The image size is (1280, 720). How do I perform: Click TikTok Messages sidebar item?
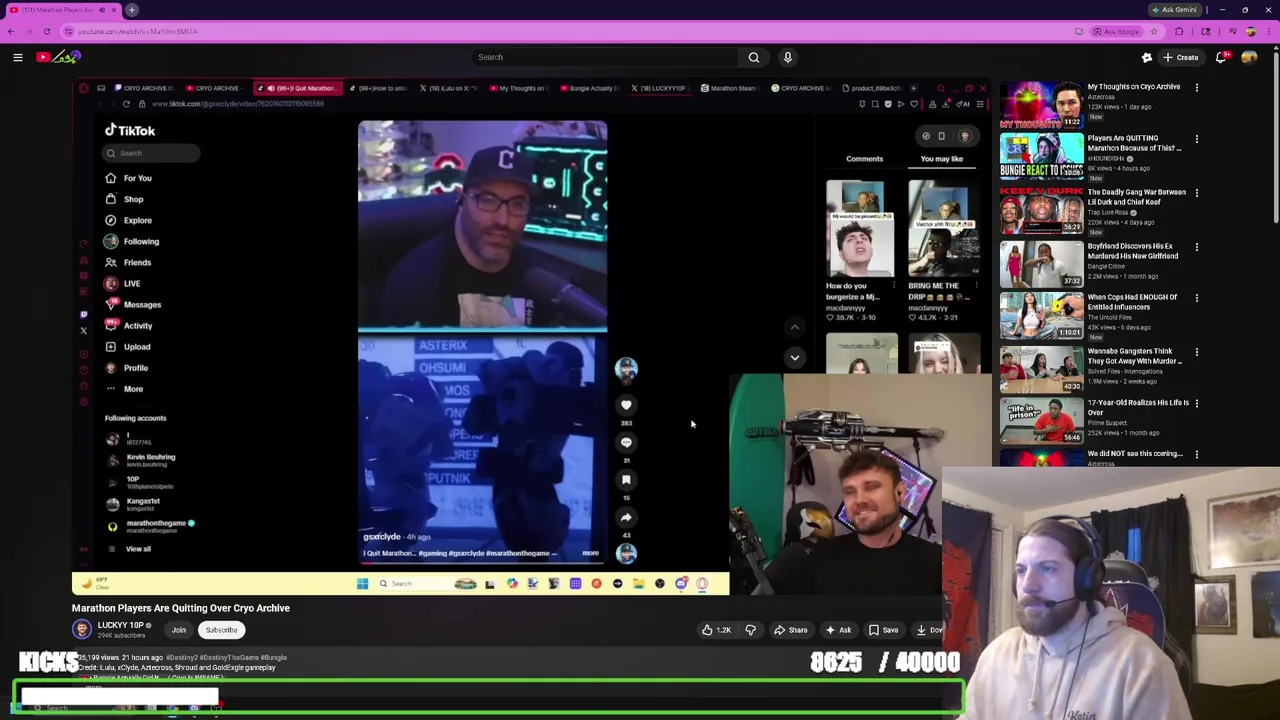pyautogui.click(x=133, y=304)
